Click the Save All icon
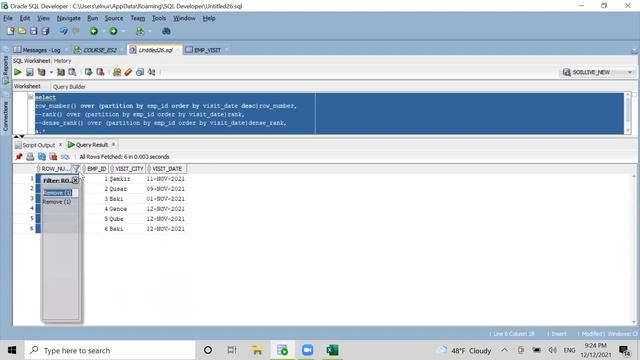This screenshot has height=360, width=640. (45, 31)
